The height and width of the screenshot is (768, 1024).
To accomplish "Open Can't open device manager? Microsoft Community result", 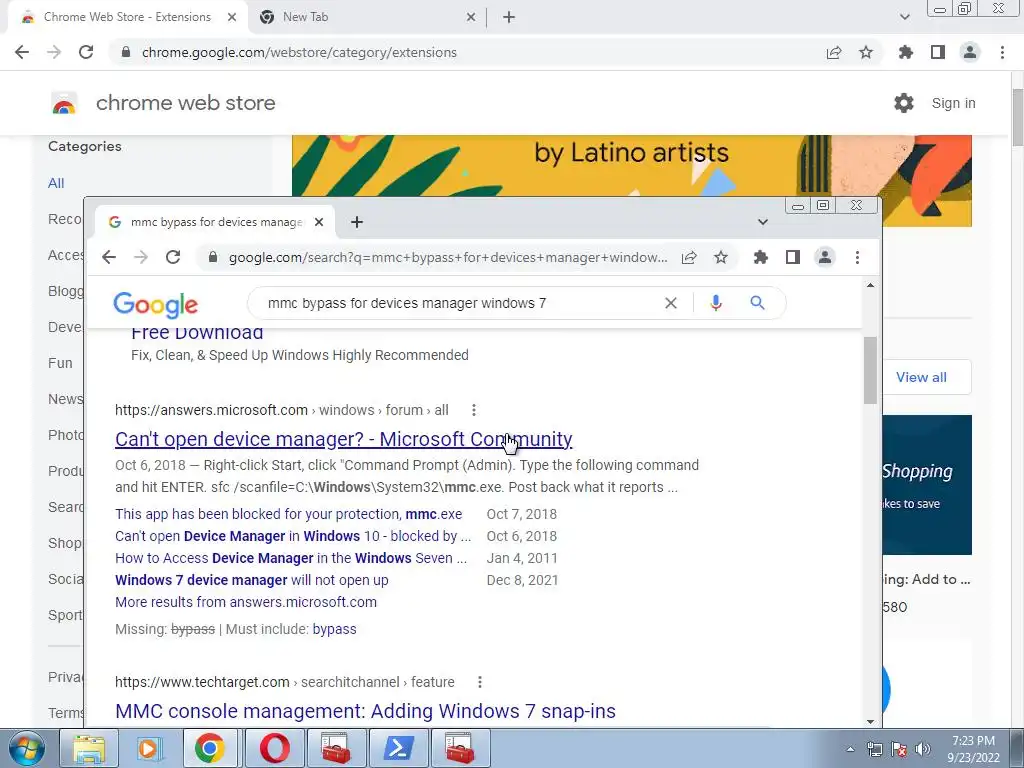I will pos(344,439).
